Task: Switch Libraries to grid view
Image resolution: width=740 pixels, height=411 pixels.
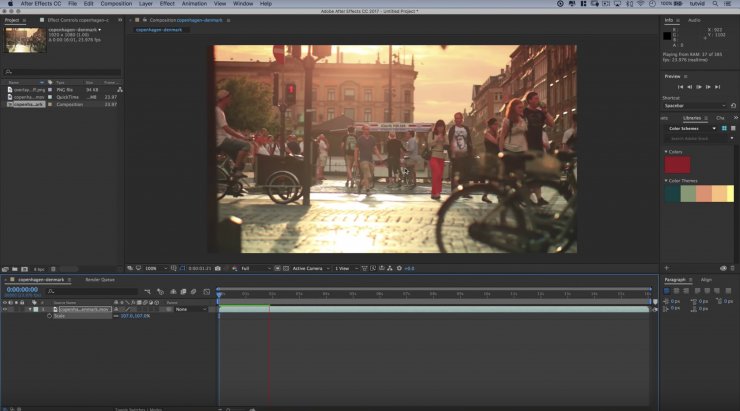Action: pos(724,128)
